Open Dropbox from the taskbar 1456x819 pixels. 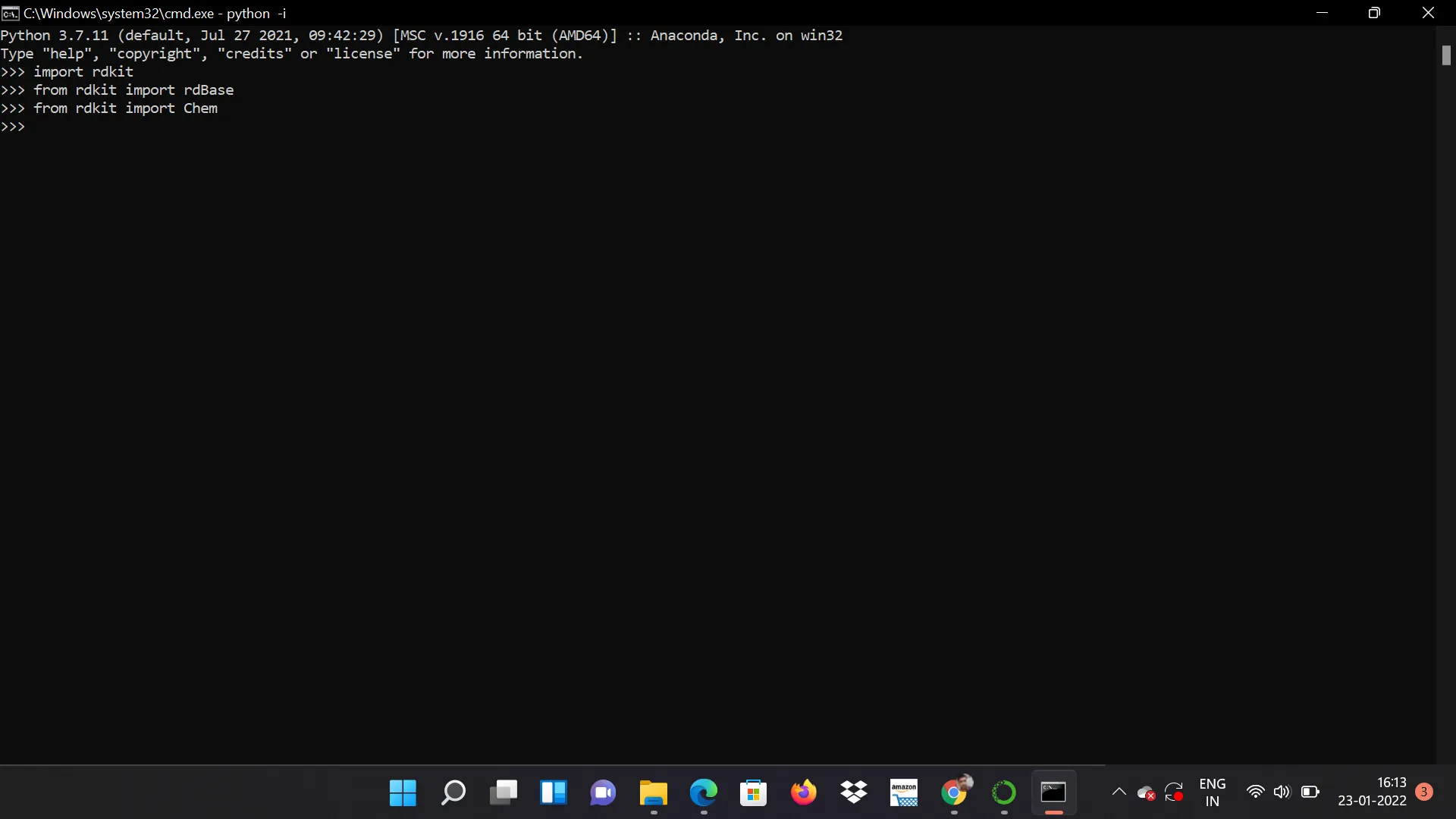pyautogui.click(x=854, y=793)
